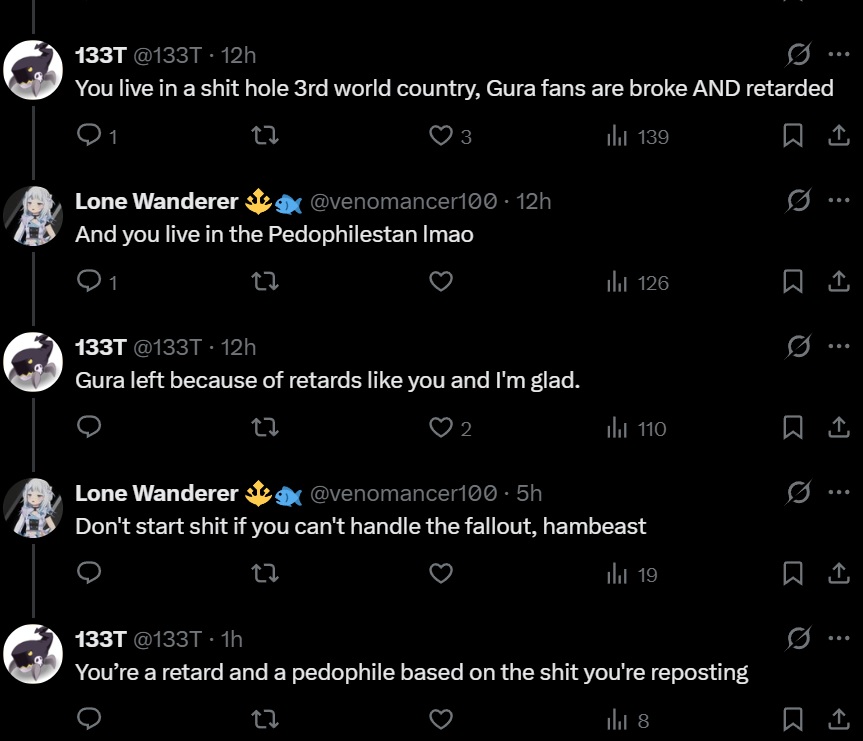Share the tweet with 139 views
The image size is (863, 741).
(x=839, y=136)
